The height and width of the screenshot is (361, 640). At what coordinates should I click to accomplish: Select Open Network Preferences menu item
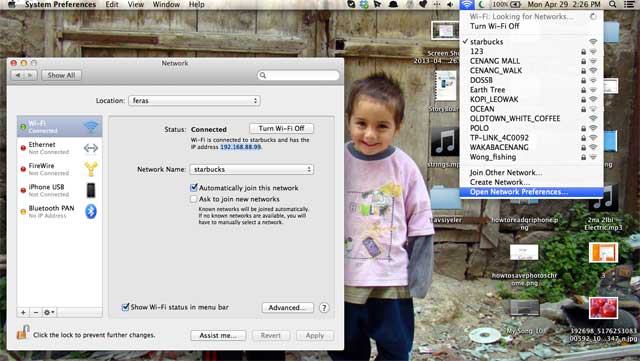(x=531, y=192)
